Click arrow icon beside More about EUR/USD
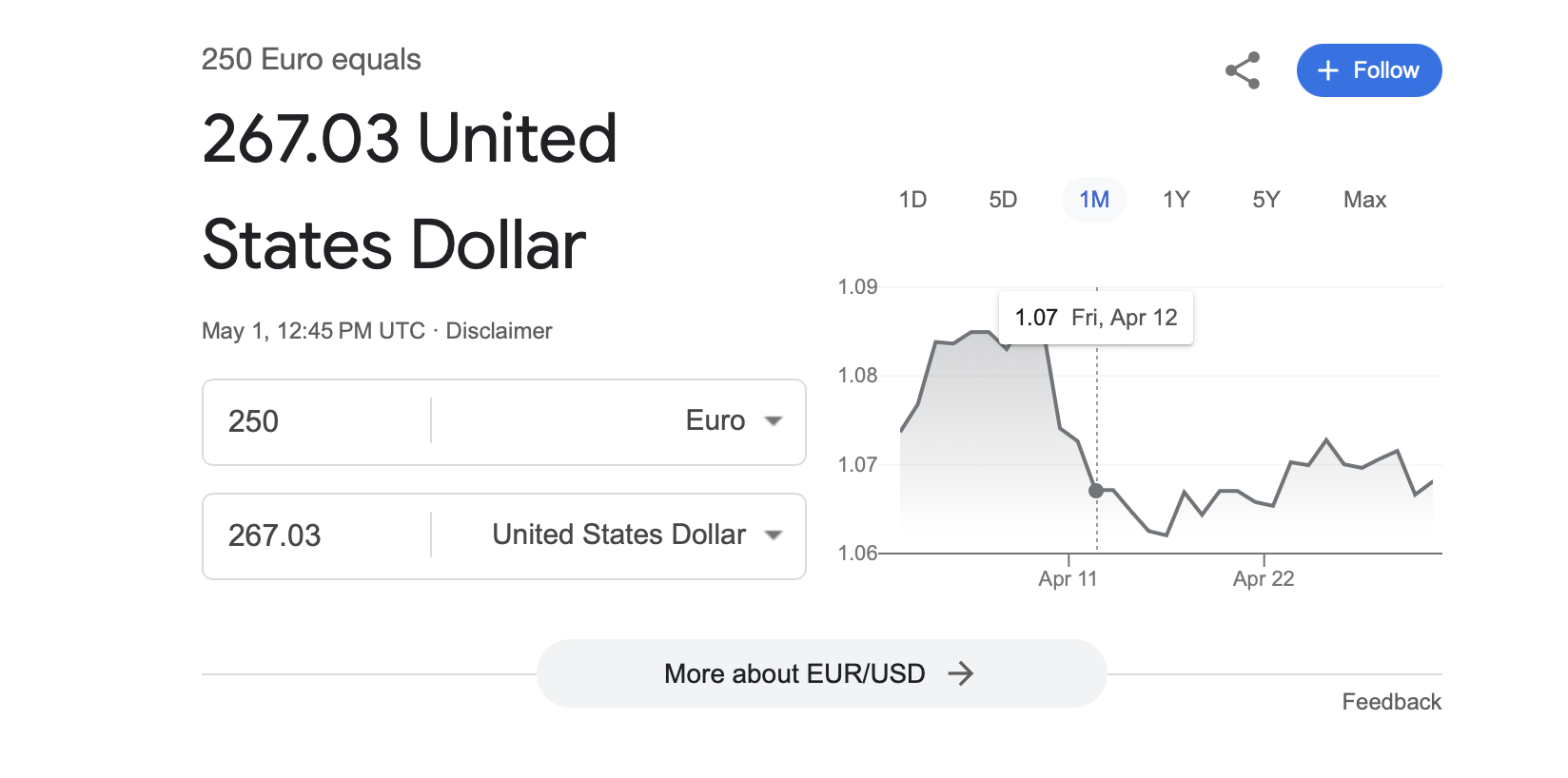 961,673
